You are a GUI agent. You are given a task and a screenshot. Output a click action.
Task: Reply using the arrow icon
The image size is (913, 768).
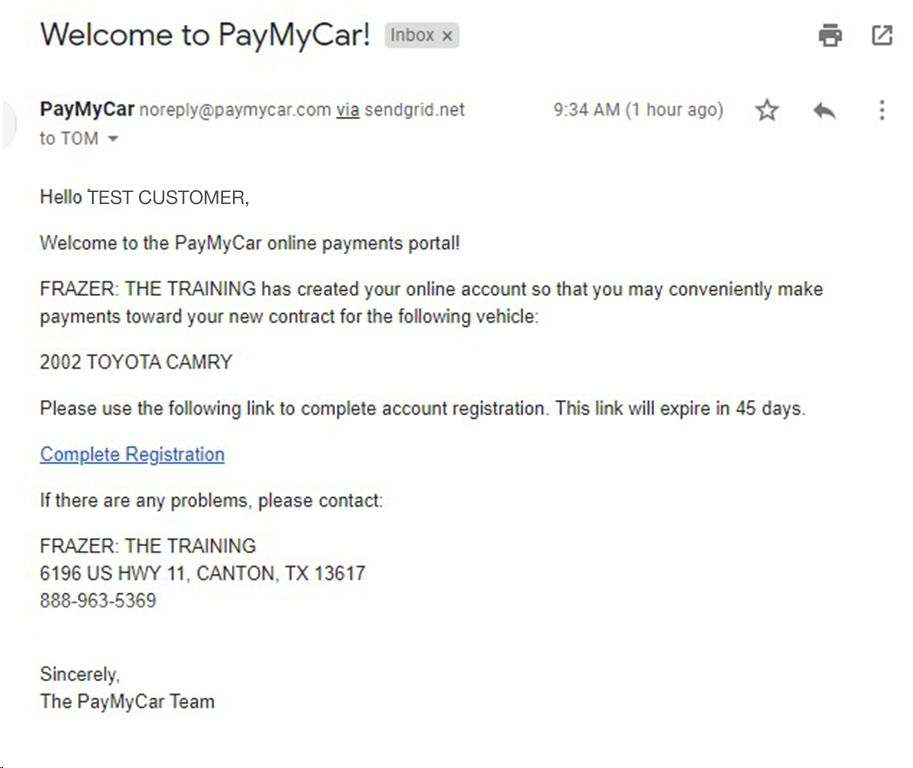click(824, 110)
